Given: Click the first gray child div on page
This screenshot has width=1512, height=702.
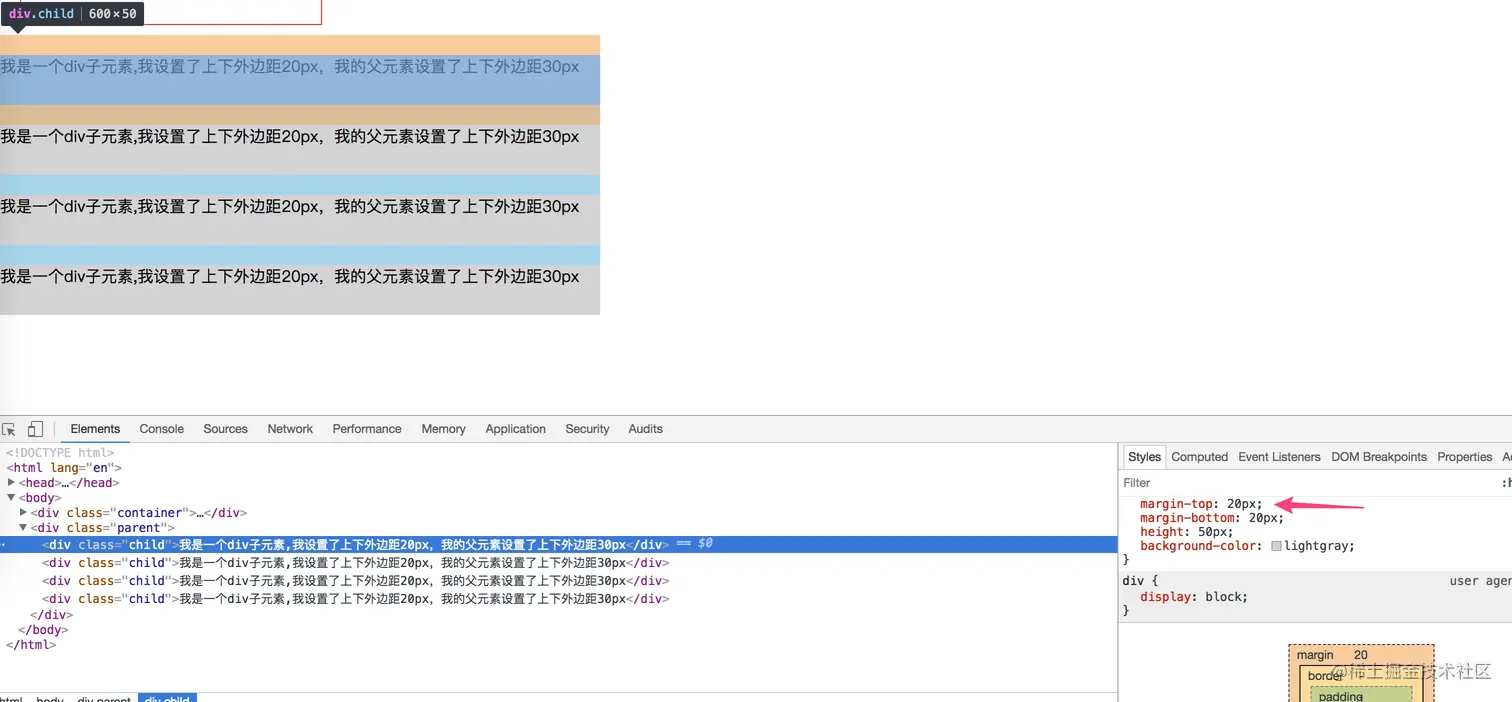Looking at the screenshot, I should [x=300, y=150].
